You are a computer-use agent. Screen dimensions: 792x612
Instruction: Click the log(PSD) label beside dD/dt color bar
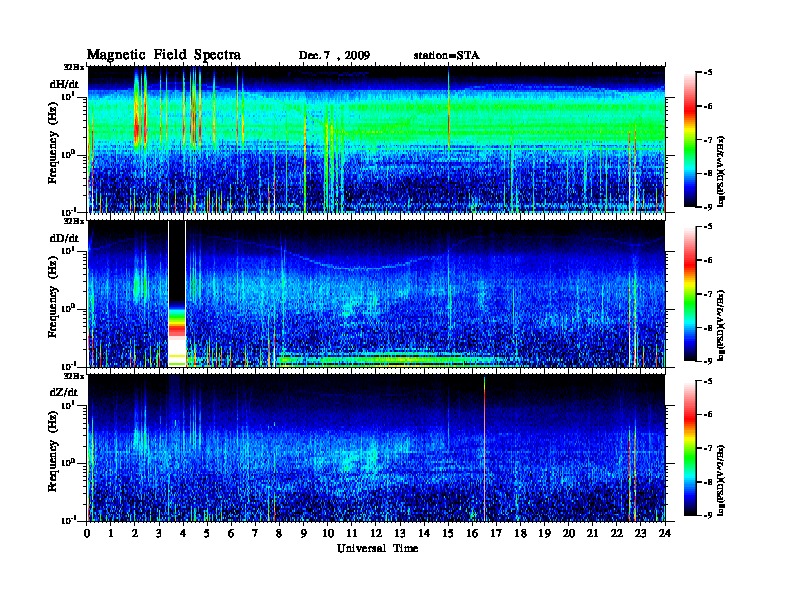pyautogui.click(x=721, y=325)
